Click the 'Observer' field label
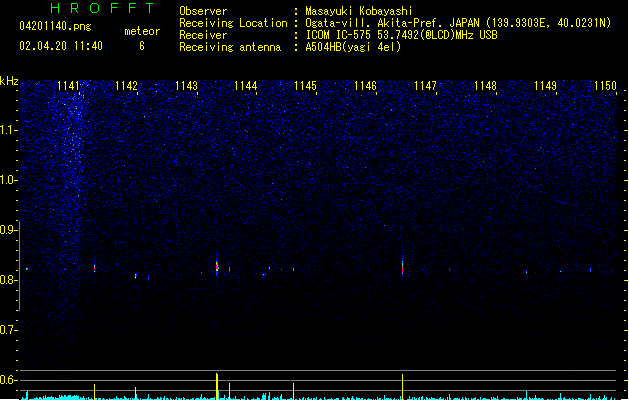 point(203,11)
